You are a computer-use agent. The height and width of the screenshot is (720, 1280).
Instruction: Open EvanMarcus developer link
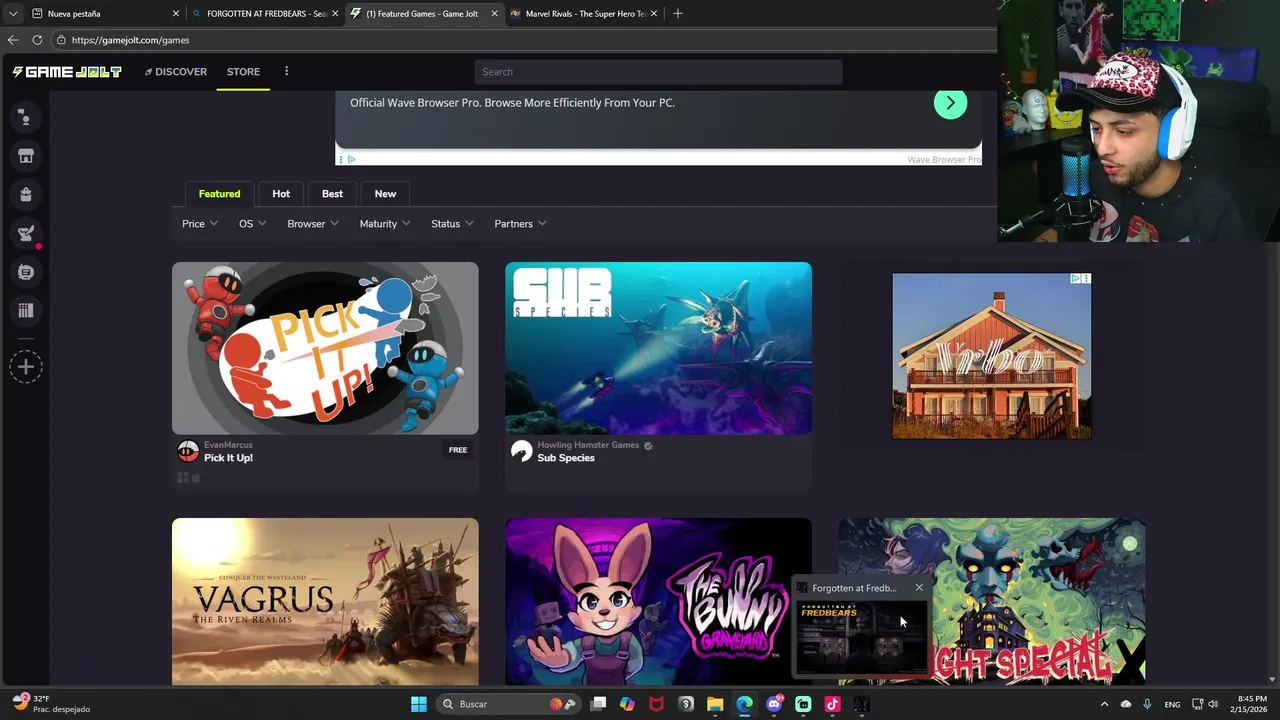(x=228, y=445)
